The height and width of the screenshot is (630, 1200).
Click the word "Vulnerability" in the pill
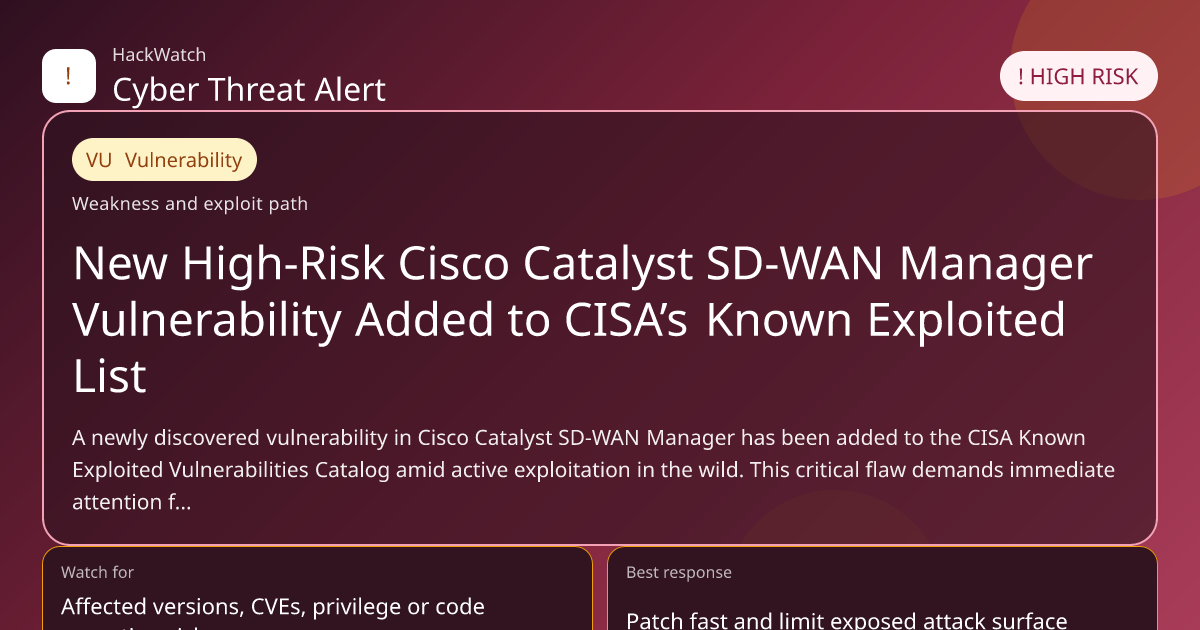coord(184,160)
